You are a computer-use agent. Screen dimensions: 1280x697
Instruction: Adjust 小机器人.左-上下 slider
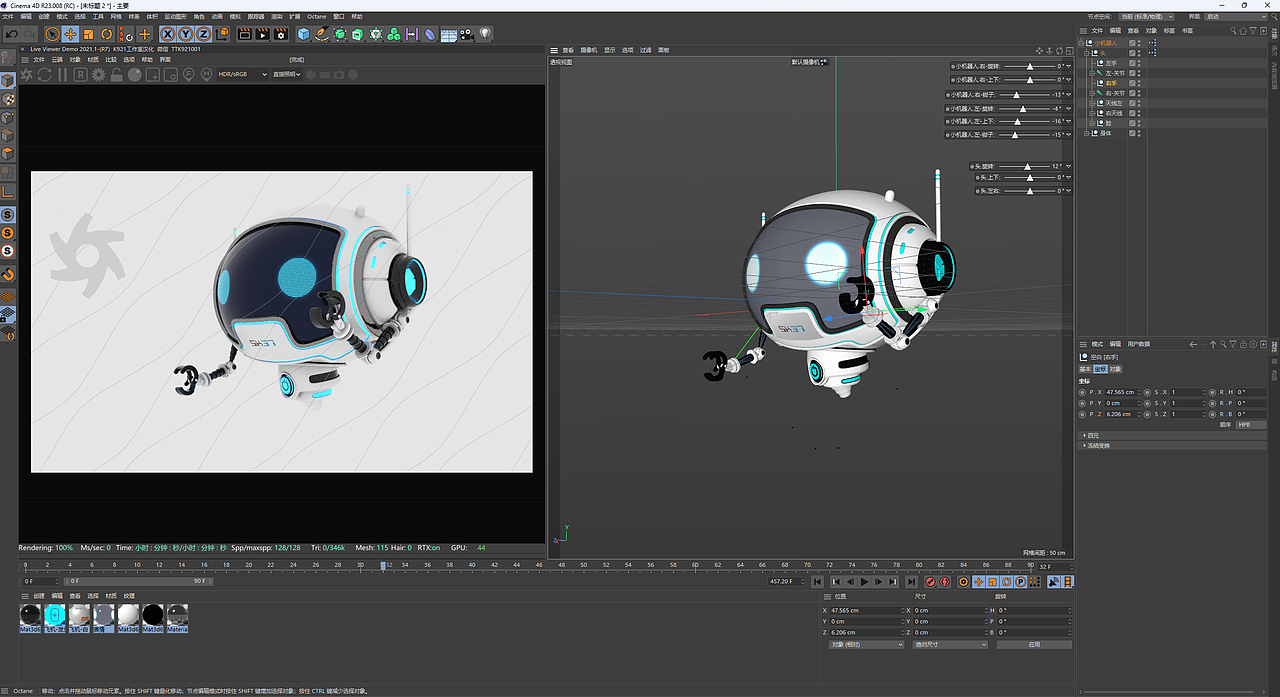coord(1022,121)
